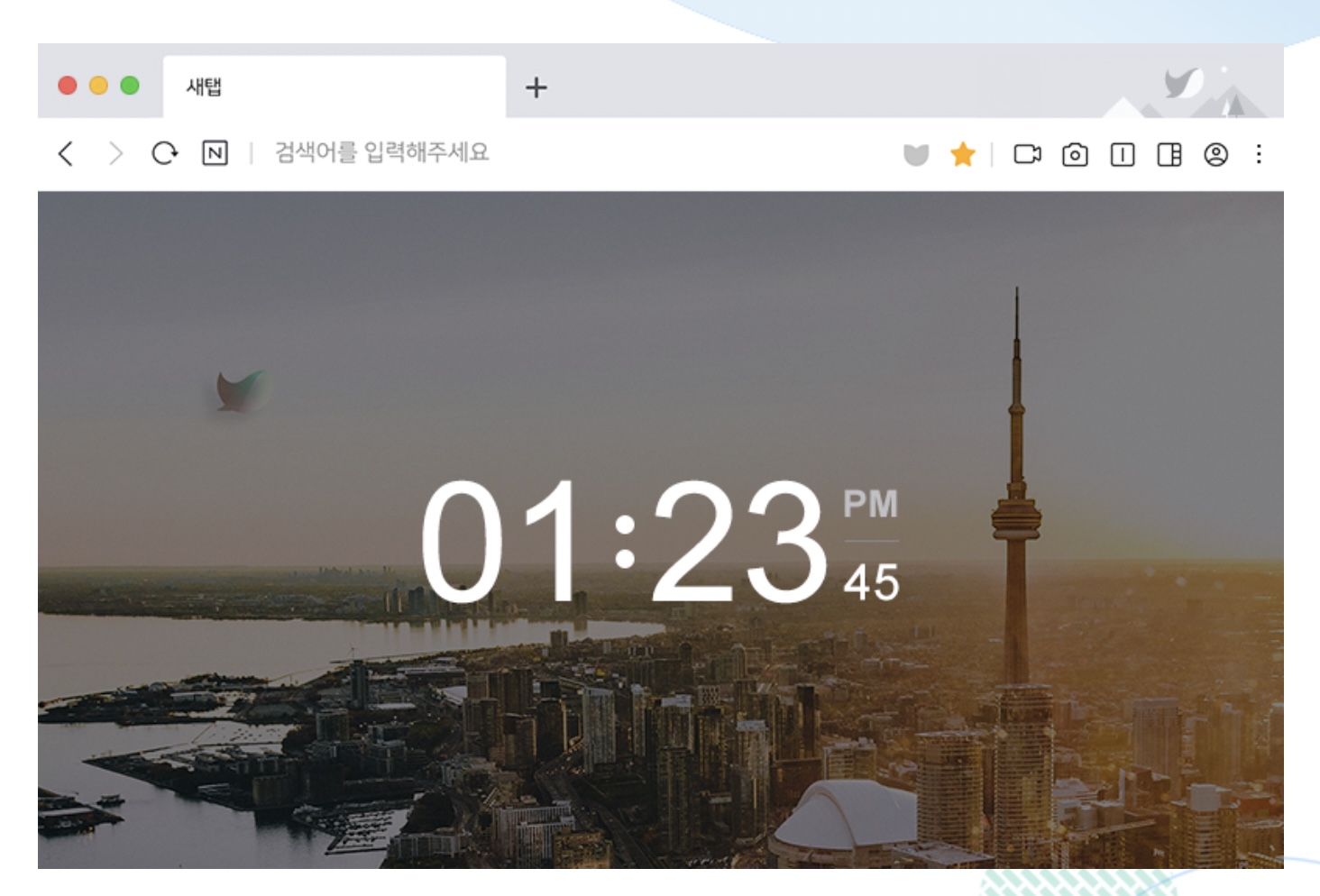Click the yellow minimize window button

[98, 86]
